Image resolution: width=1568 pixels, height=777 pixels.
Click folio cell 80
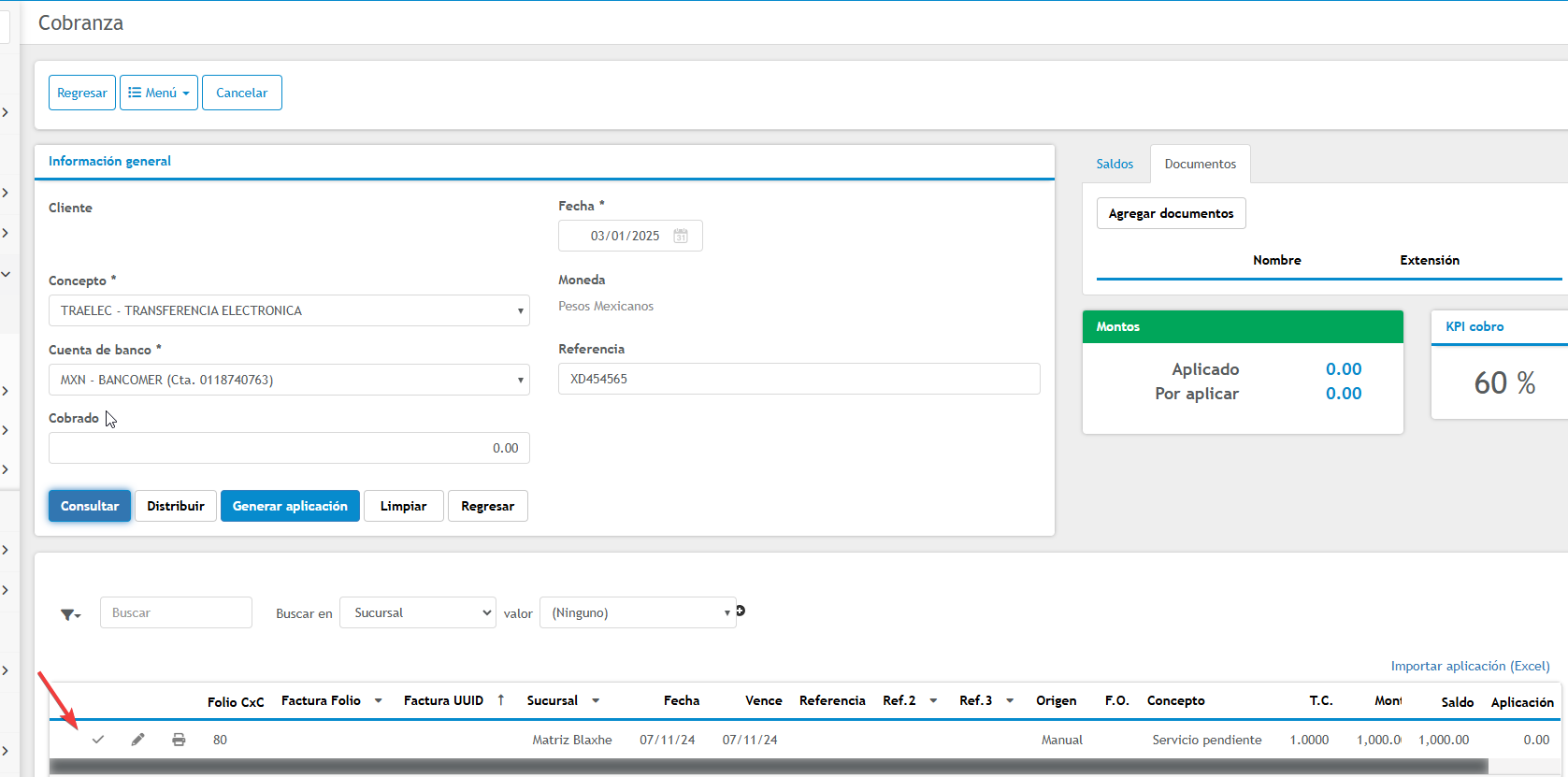tap(220, 740)
